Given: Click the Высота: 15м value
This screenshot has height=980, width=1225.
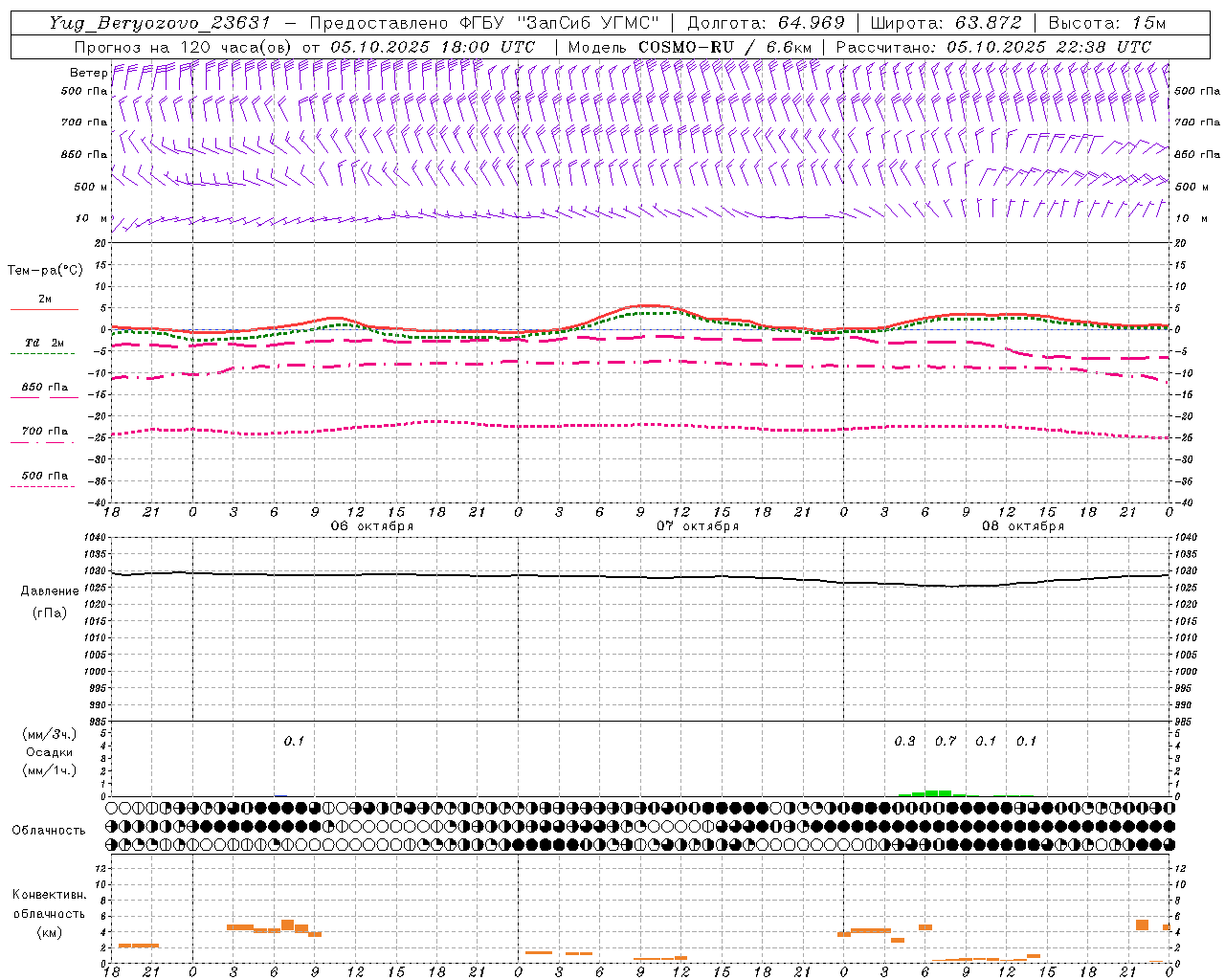Looking at the screenshot, I should pyautogui.click(x=1107, y=23).
